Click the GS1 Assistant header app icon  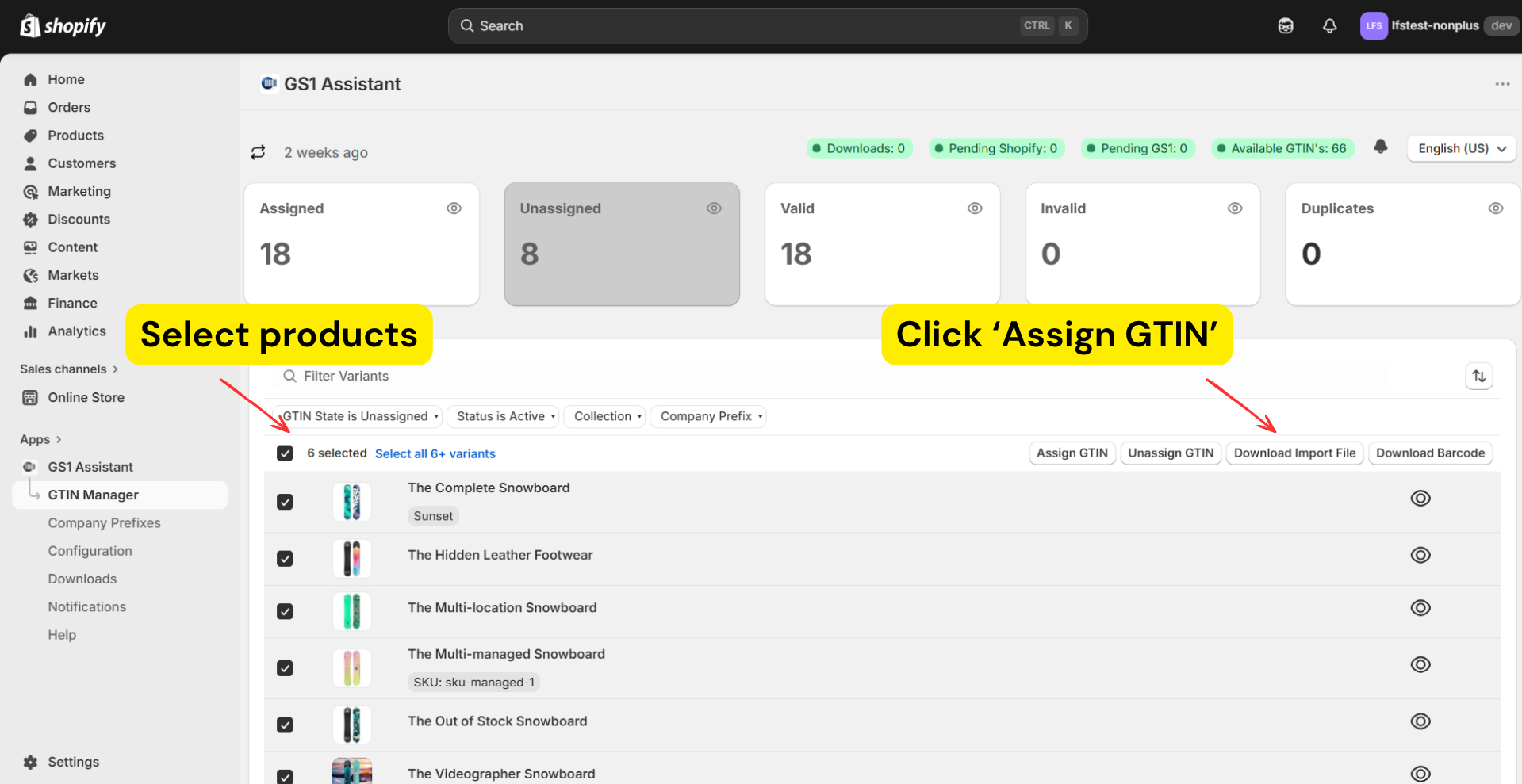click(x=269, y=83)
